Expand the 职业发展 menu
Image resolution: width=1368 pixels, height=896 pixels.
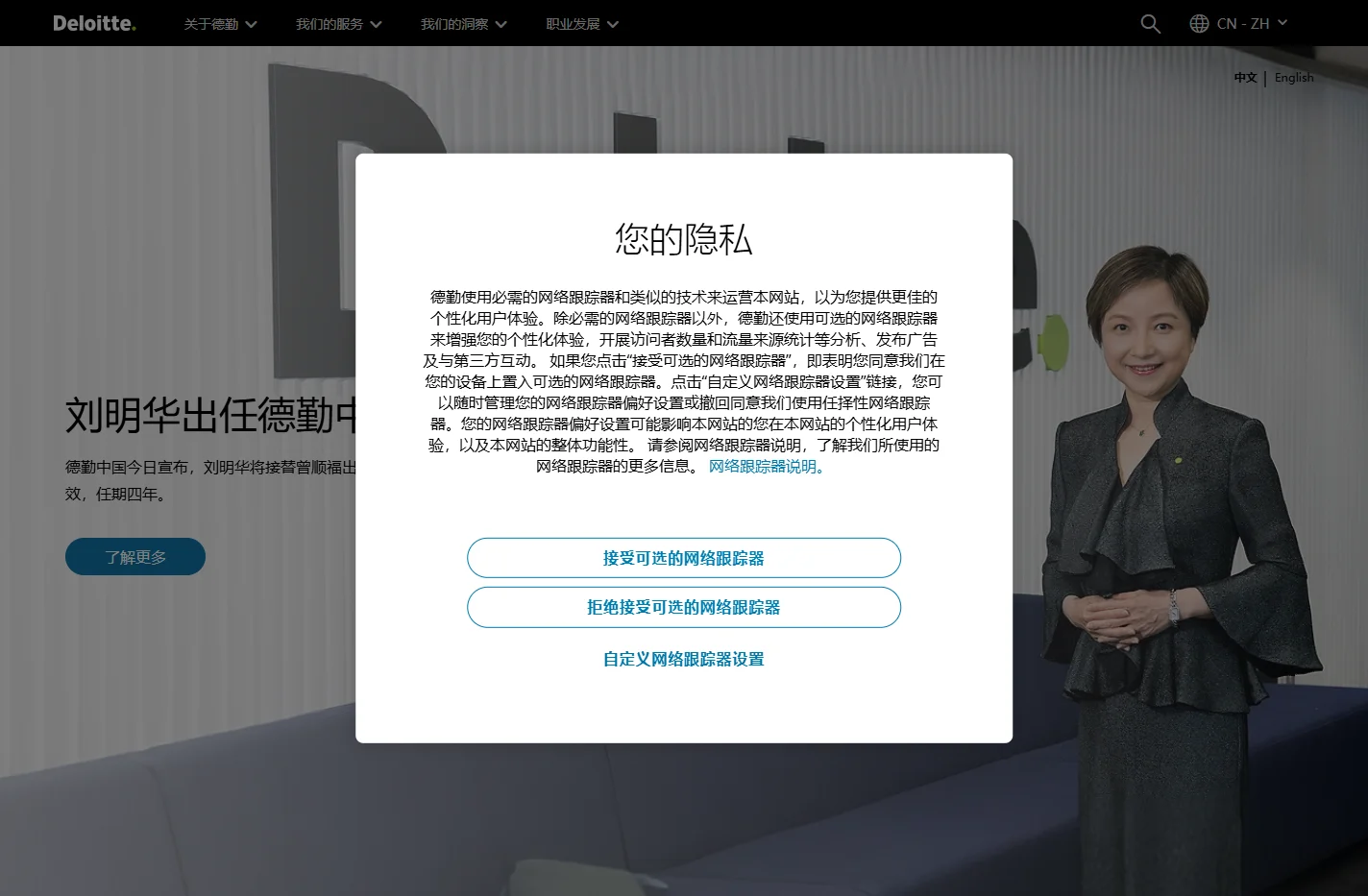pyautogui.click(x=582, y=24)
